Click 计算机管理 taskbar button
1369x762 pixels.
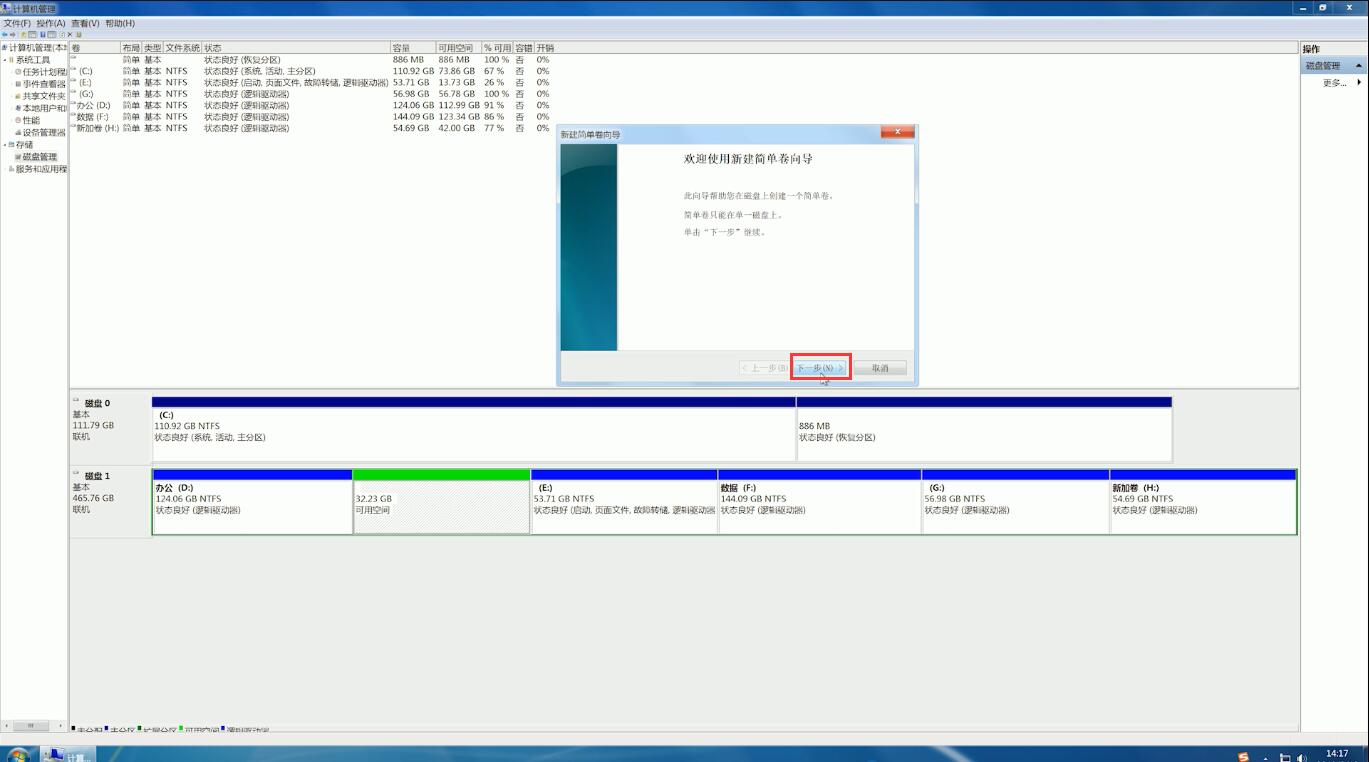point(68,754)
